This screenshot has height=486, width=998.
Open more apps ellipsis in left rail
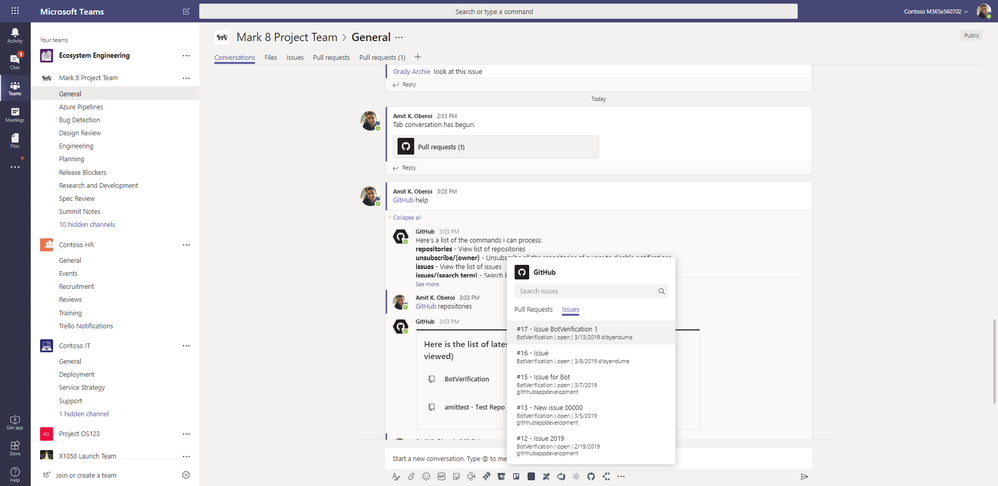coord(15,167)
